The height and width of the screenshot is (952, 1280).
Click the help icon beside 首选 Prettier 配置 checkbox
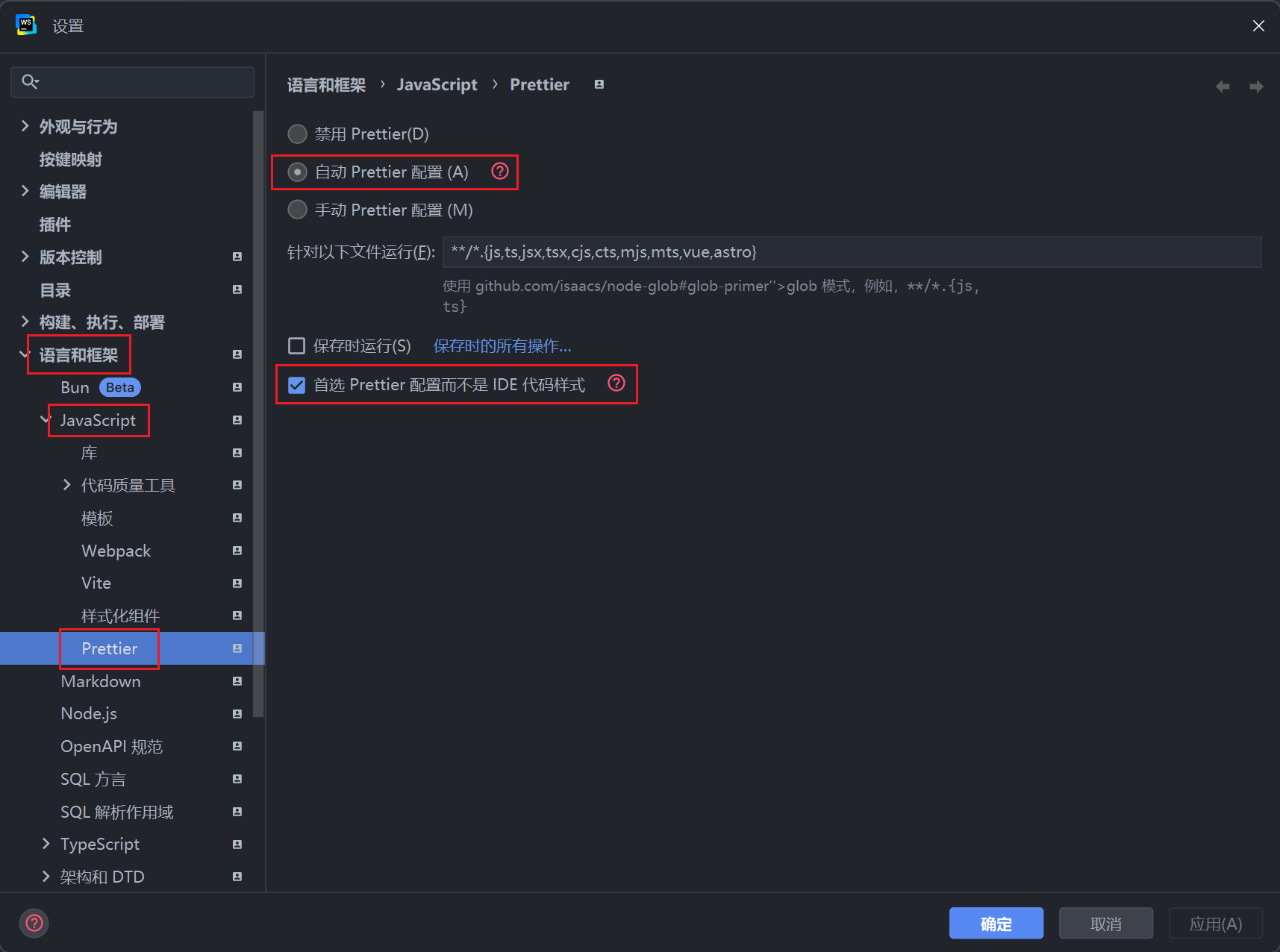616,383
